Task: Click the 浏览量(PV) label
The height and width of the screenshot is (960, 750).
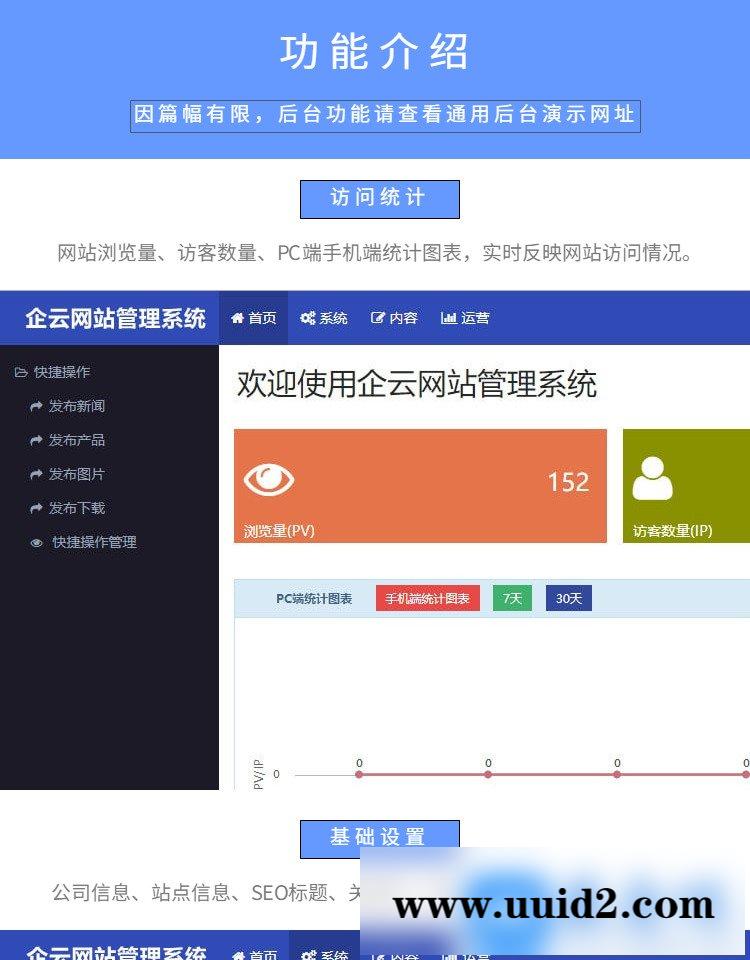Action: pyautogui.click(x=279, y=530)
